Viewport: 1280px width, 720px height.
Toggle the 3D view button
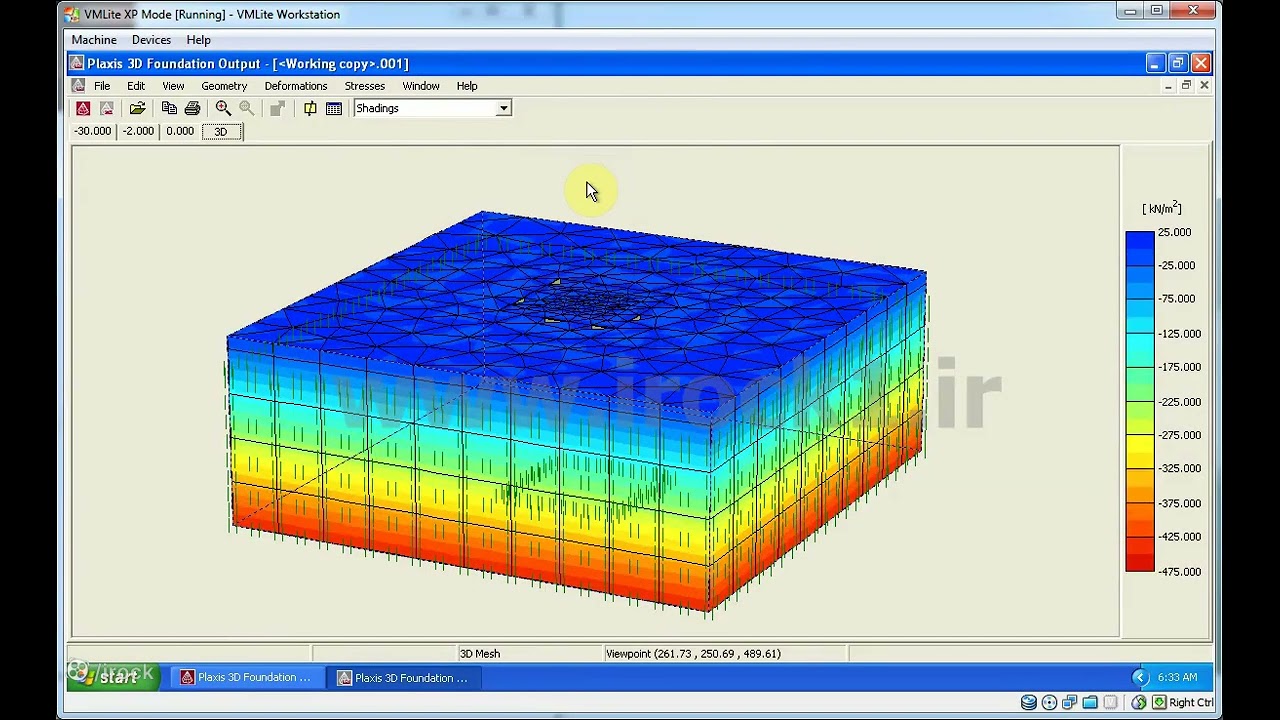[221, 131]
